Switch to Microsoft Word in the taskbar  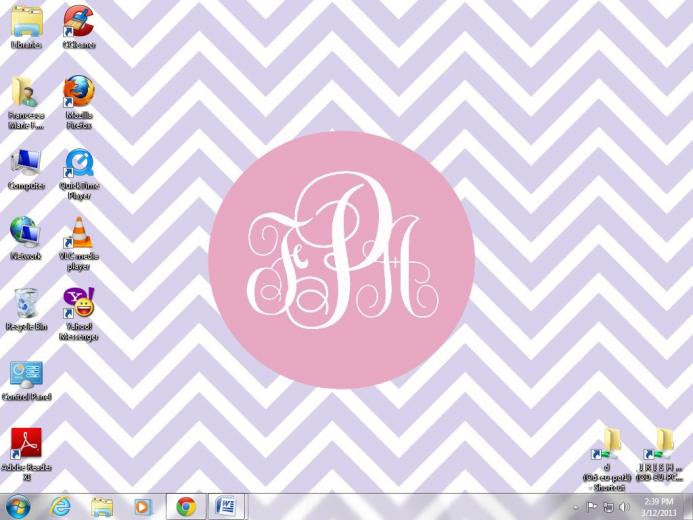(x=226, y=506)
